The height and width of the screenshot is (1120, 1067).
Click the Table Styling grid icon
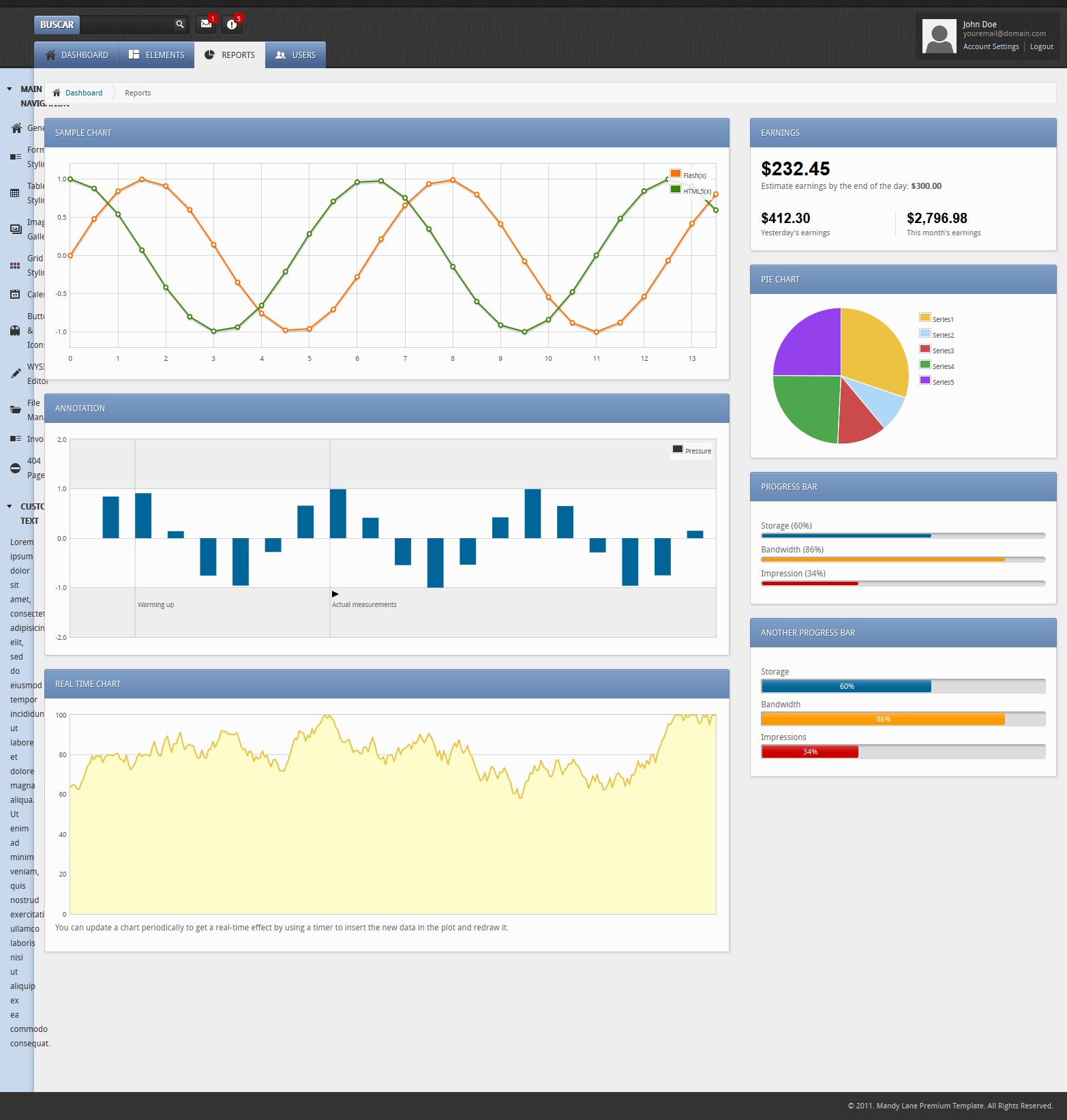tap(15, 193)
